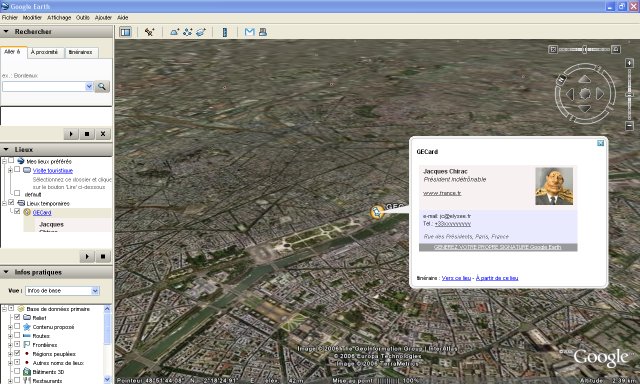Open the Ajouter menu
The height and width of the screenshot is (384, 640).
click(x=103, y=18)
